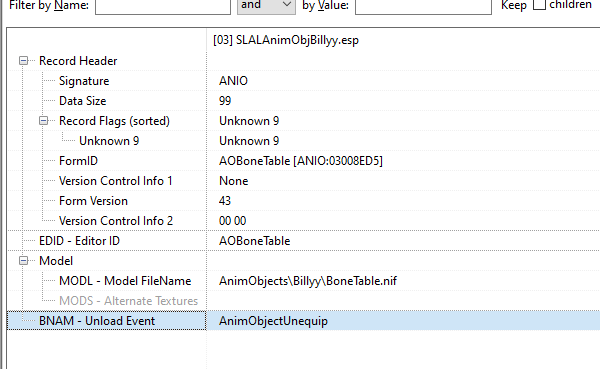
Task: Select the SLALAnimObjBillyy.esp column header
Action: click(x=286, y=40)
